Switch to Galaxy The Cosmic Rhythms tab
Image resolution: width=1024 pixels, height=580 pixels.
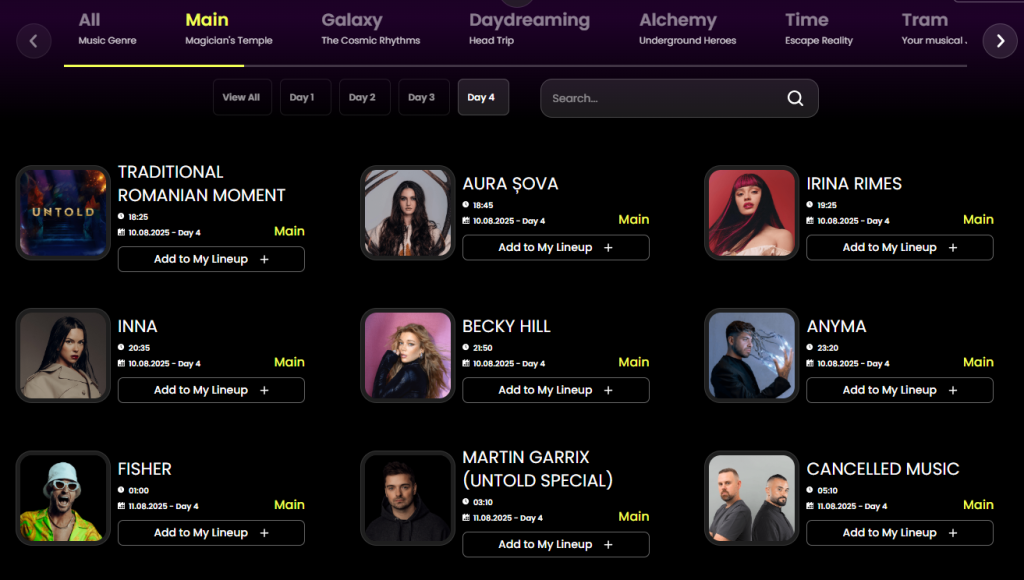click(x=370, y=29)
